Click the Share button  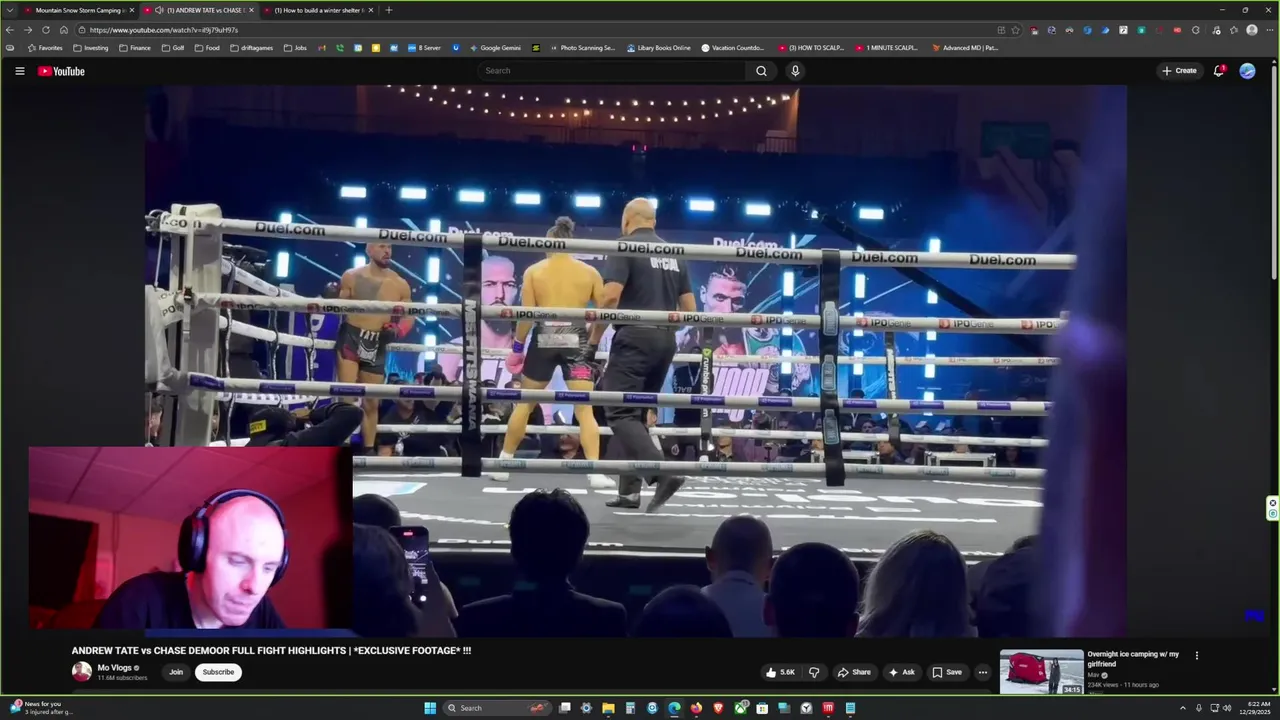click(854, 672)
